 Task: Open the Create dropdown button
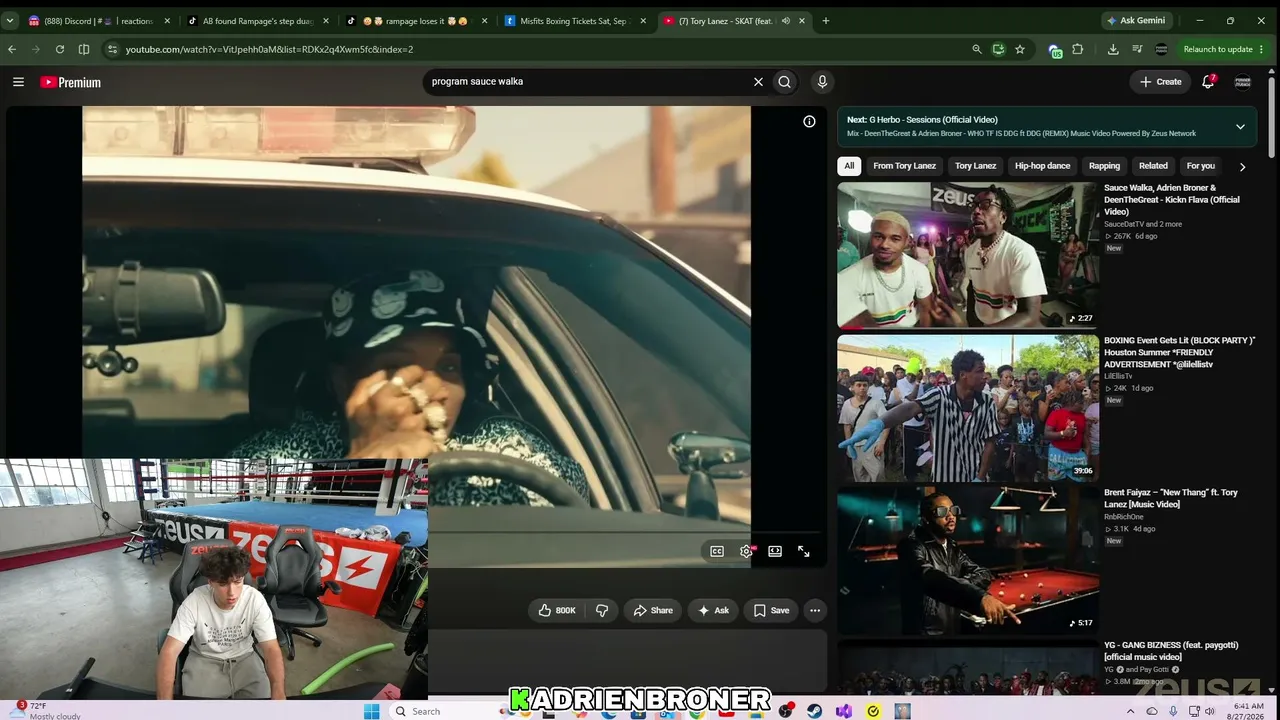pyautogui.click(x=1161, y=82)
